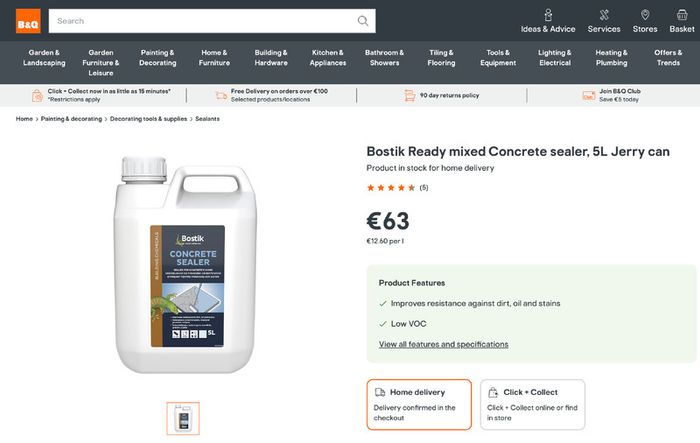Viewport: 700px width, 443px height.
Task: Open Painting & Decorating menu
Action: (x=158, y=58)
